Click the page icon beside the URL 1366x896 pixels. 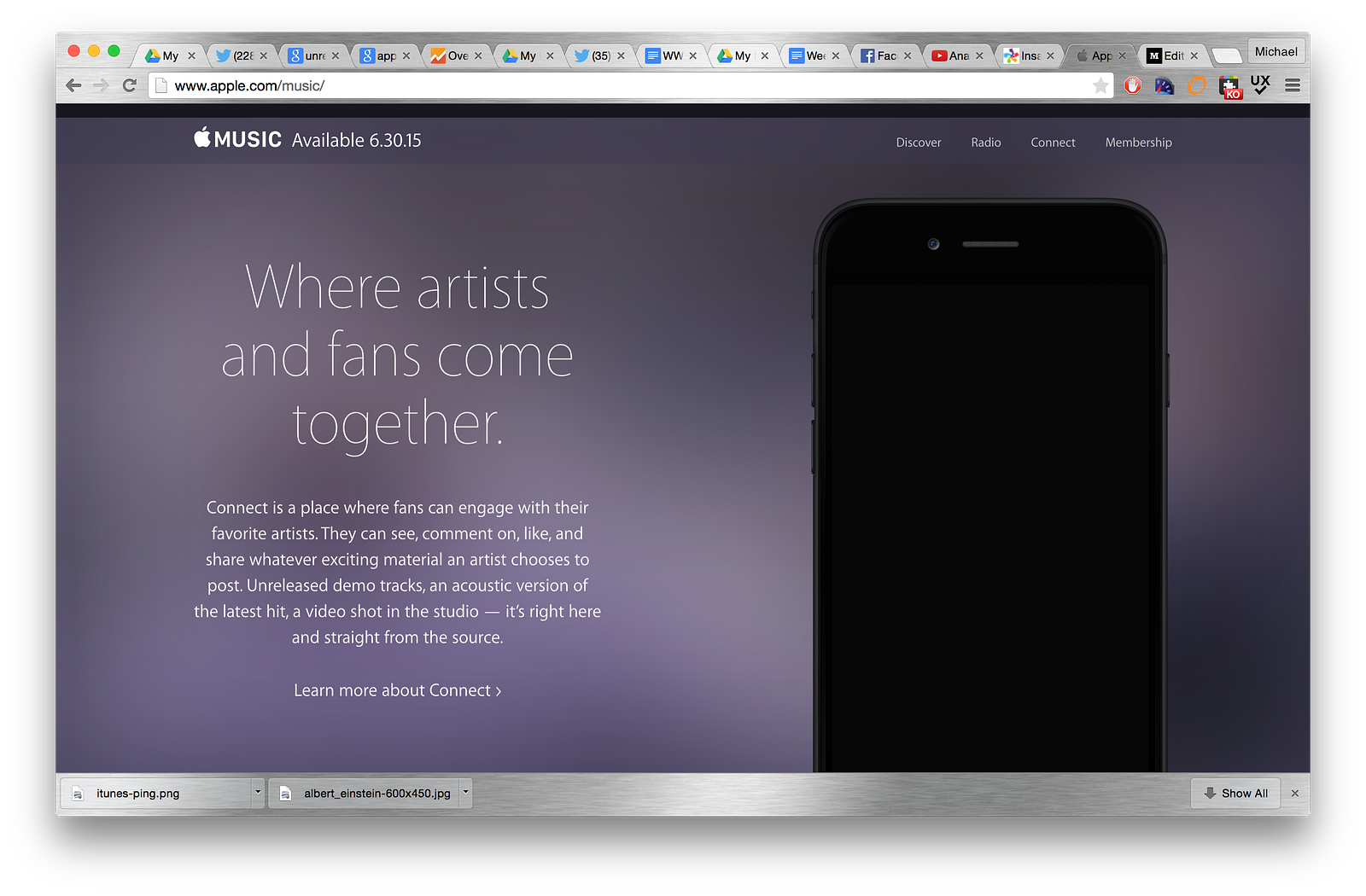tap(161, 85)
